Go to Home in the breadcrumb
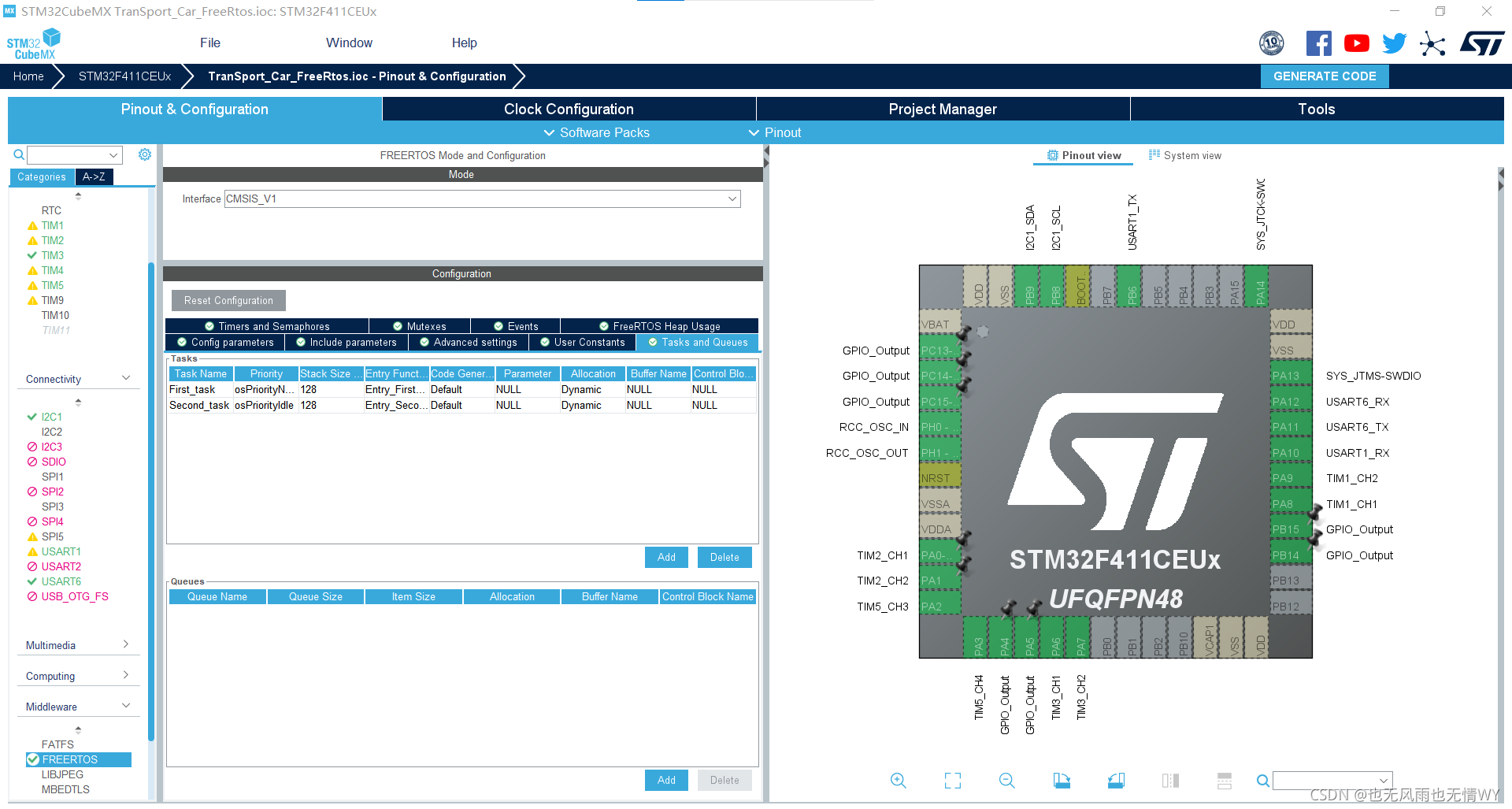This screenshot has width=1512, height=809. point(28,76)
